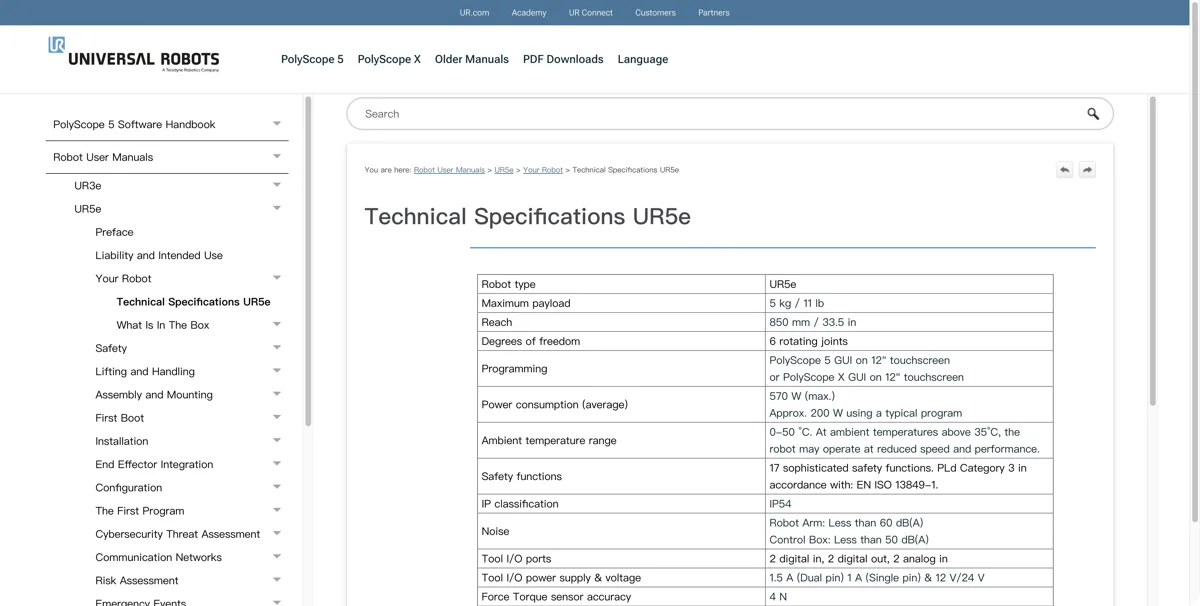Click Your Robot breadcrumb link
Image resolution: width=1200 pixels, height=606 pixels.
coord(543,170)
